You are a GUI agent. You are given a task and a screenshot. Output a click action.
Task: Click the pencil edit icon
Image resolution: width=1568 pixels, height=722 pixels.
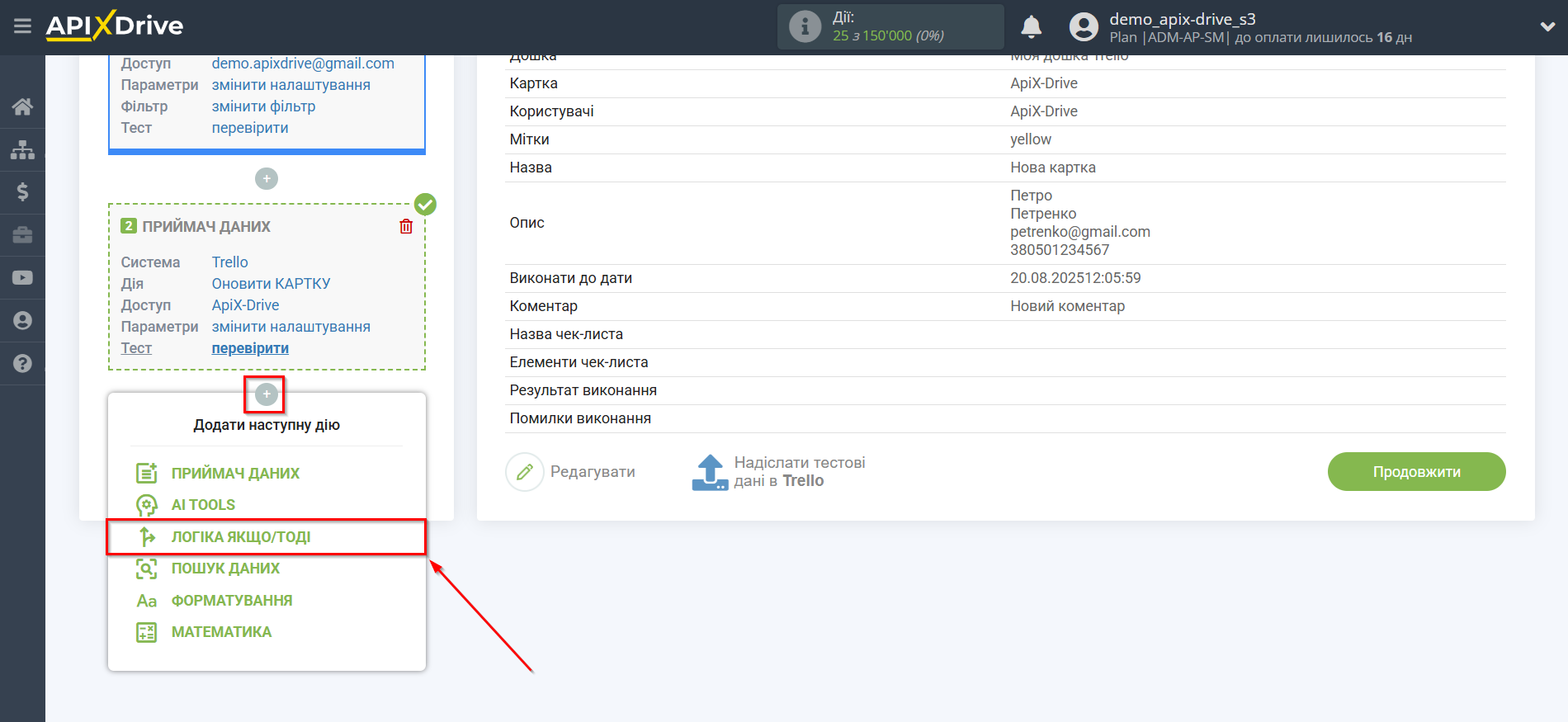[x=525, y=472]
